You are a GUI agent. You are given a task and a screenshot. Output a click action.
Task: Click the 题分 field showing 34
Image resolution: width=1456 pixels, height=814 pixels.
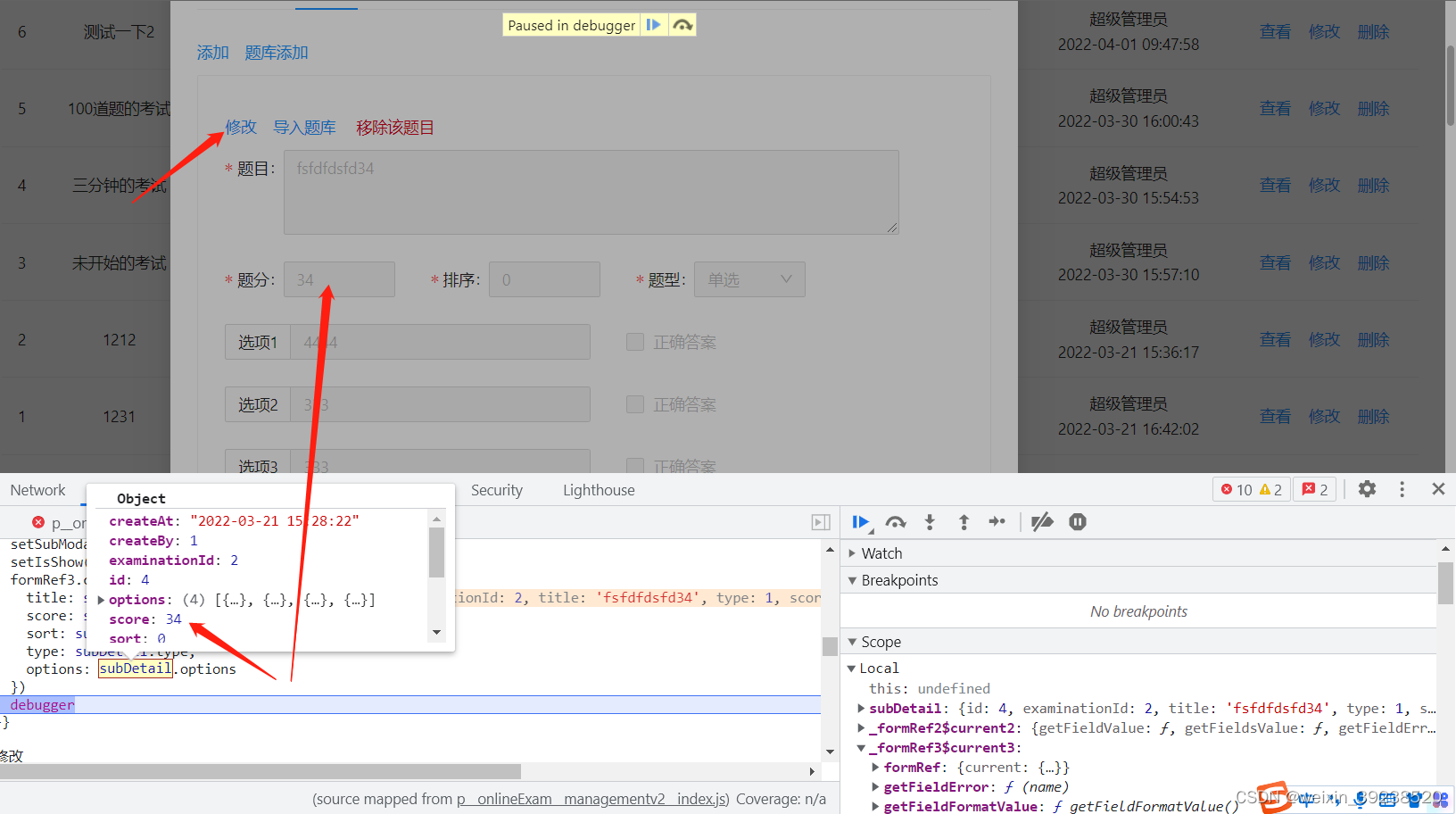[339, 279]
